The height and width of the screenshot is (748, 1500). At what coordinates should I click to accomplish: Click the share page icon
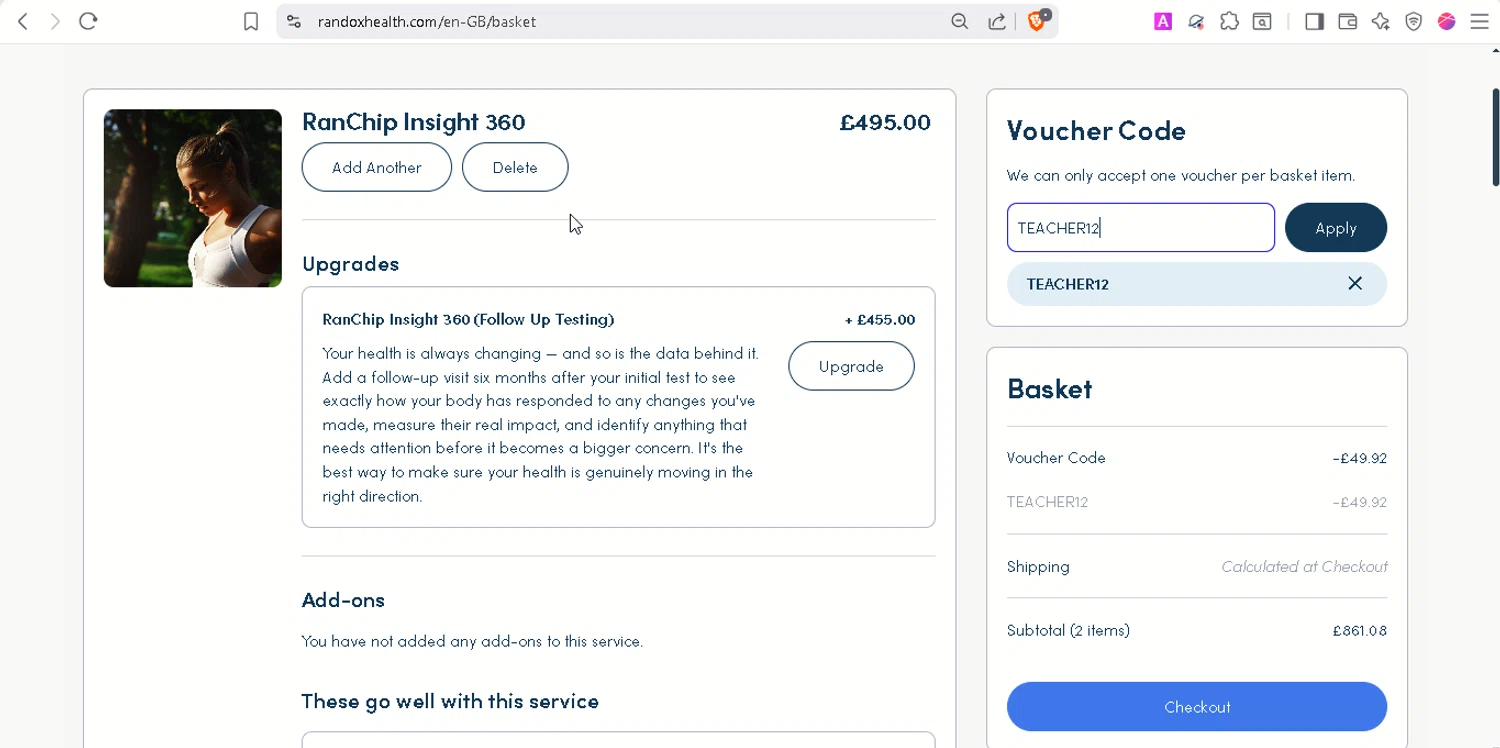(x=997, y=21)
